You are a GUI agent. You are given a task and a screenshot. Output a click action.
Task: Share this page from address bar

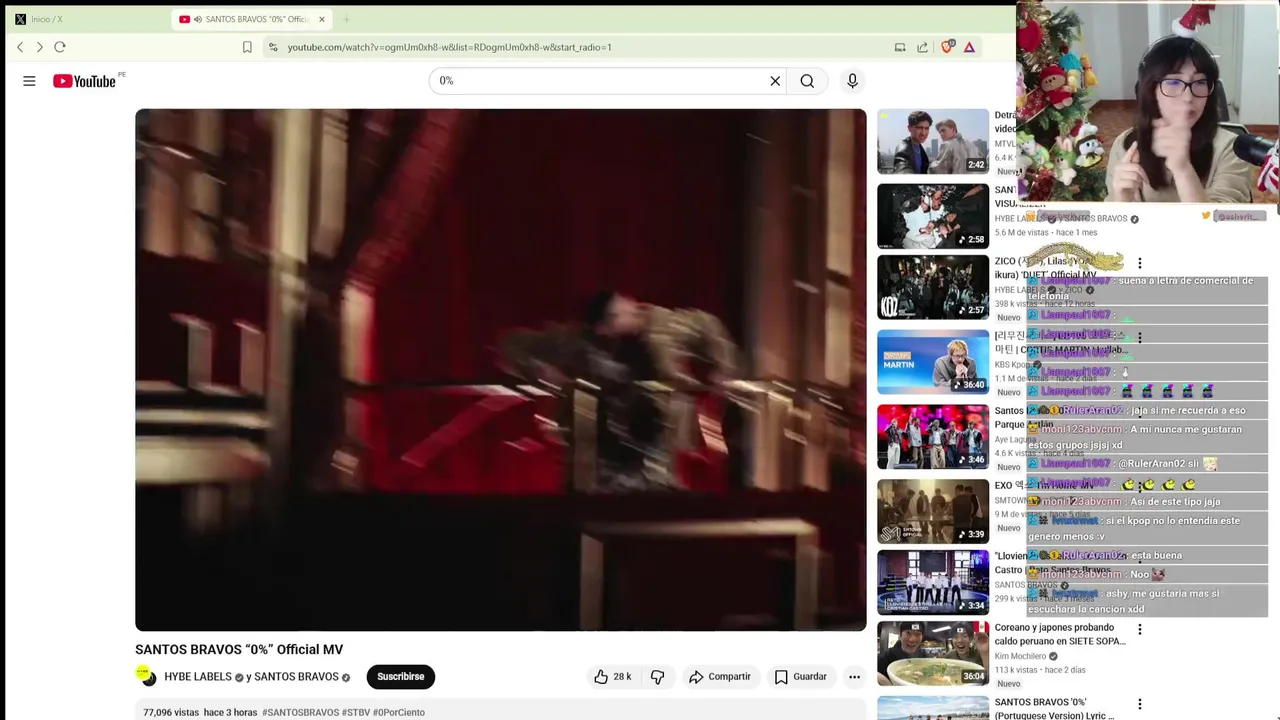[922, 47]
